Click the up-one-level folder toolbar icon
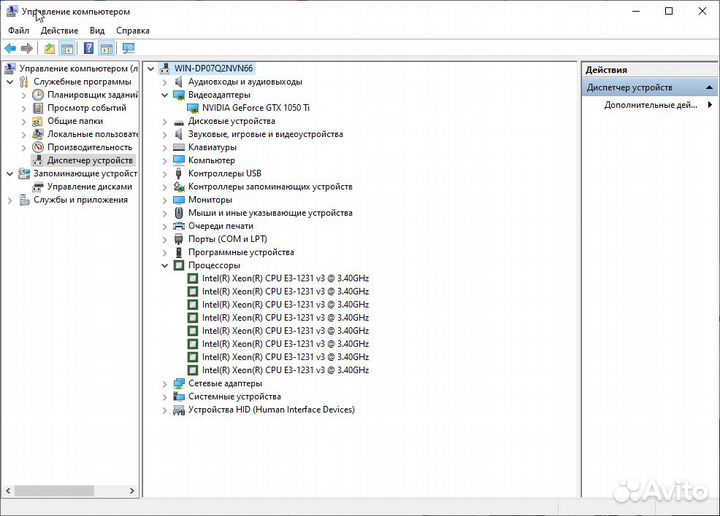Viewport: 720px width, 516px height. click(x=50, y=48)
